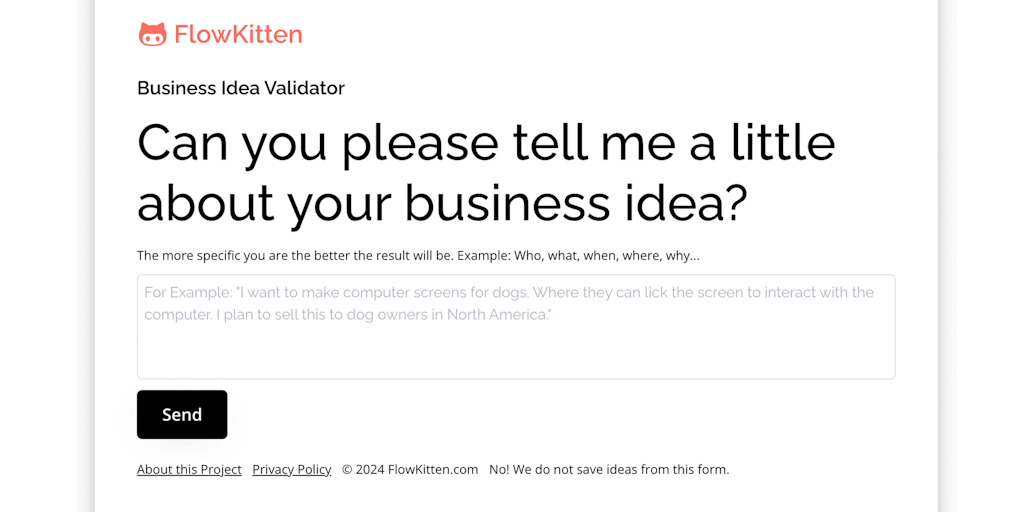1024x512 pixels.
Task: Click the Business Idea Validator subtitle
Action: [241, 88]
